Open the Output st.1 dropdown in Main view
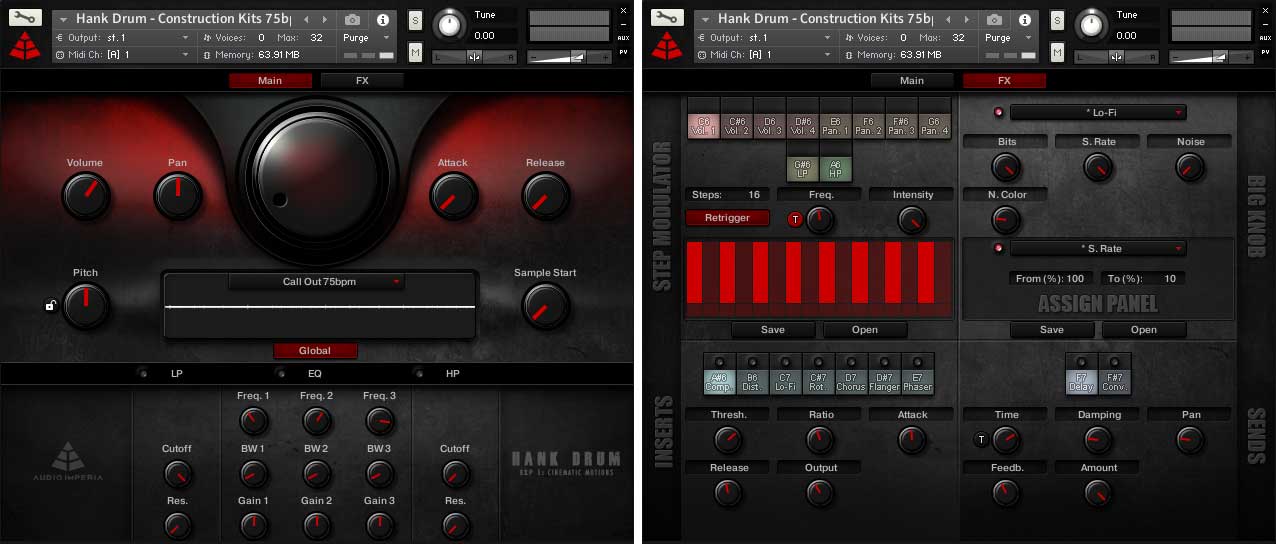Viewport: 1276px width, 544px height. [122, 37]
